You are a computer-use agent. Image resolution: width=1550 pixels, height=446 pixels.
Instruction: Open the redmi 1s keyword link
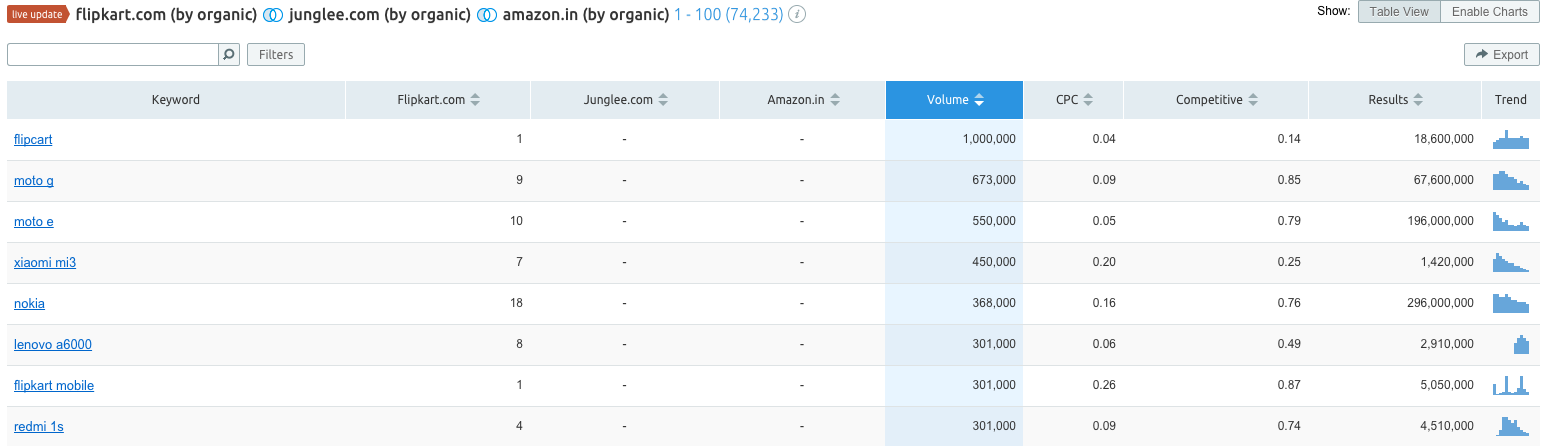pos(39,426)
